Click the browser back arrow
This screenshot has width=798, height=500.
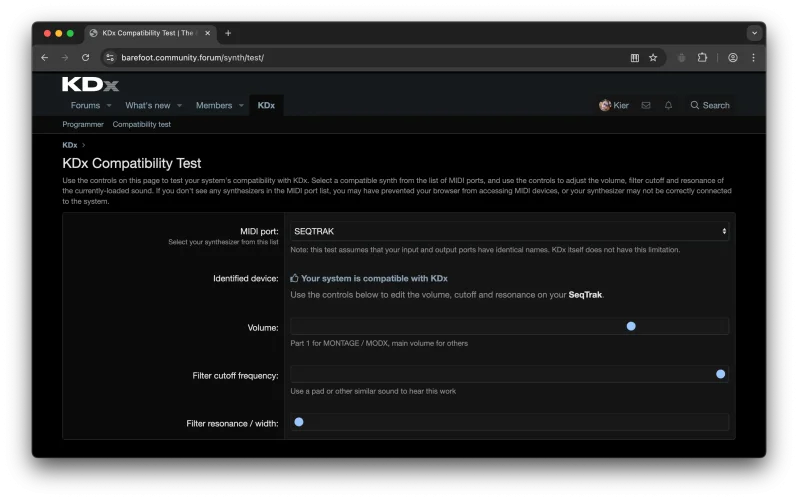click(x=45, y=58)
